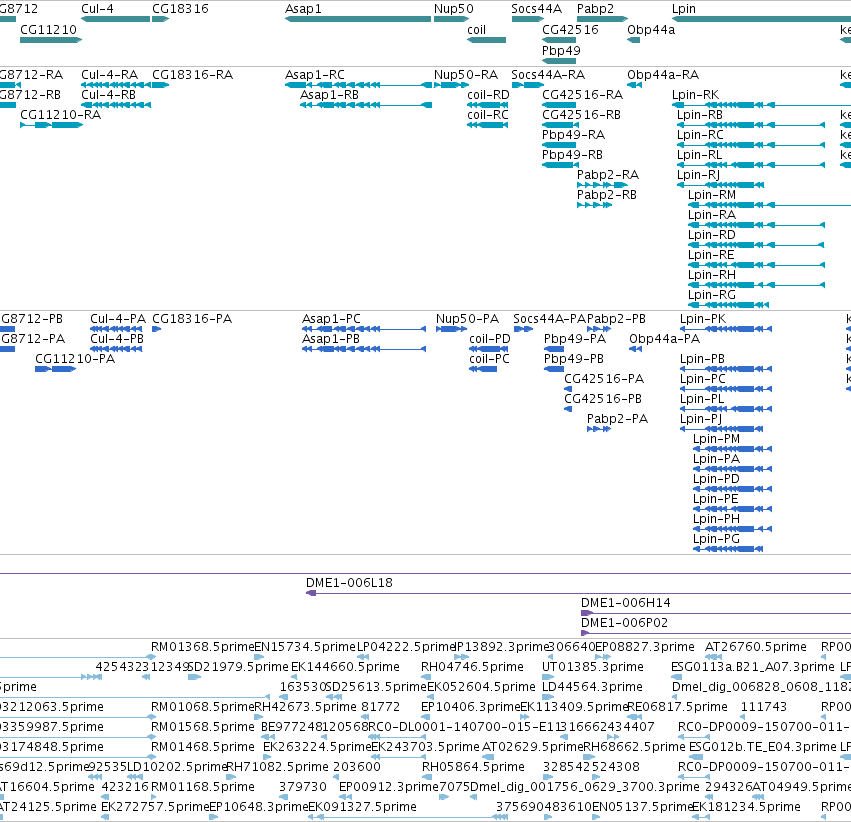Screen dimensions: 851x822
Task: Click EST UT01385.3prime
Action: 593,667
